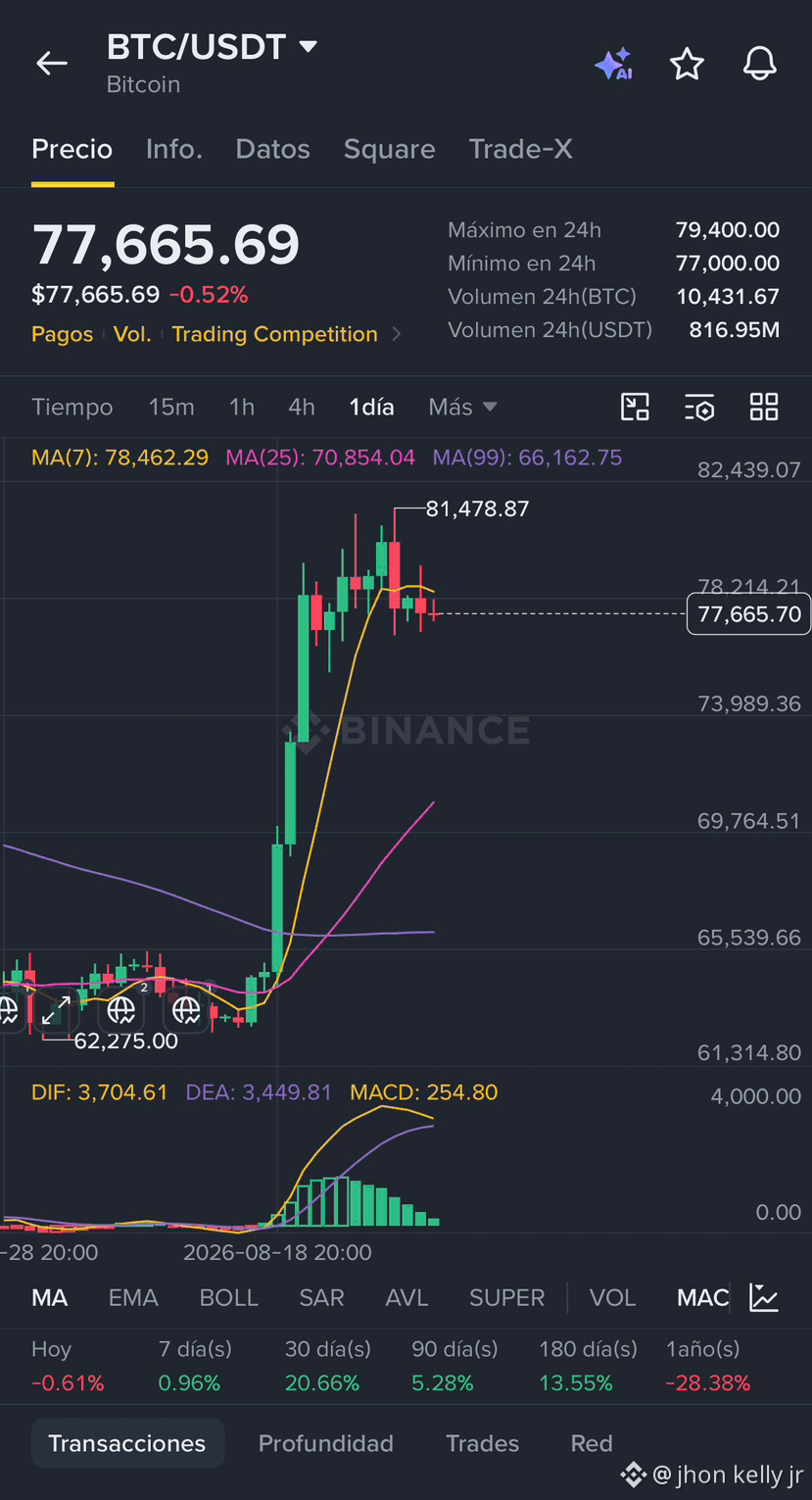The height and width of the screenshot is (1500, 812).
Task: Go back with the left arrow
Action: point(52,64)
